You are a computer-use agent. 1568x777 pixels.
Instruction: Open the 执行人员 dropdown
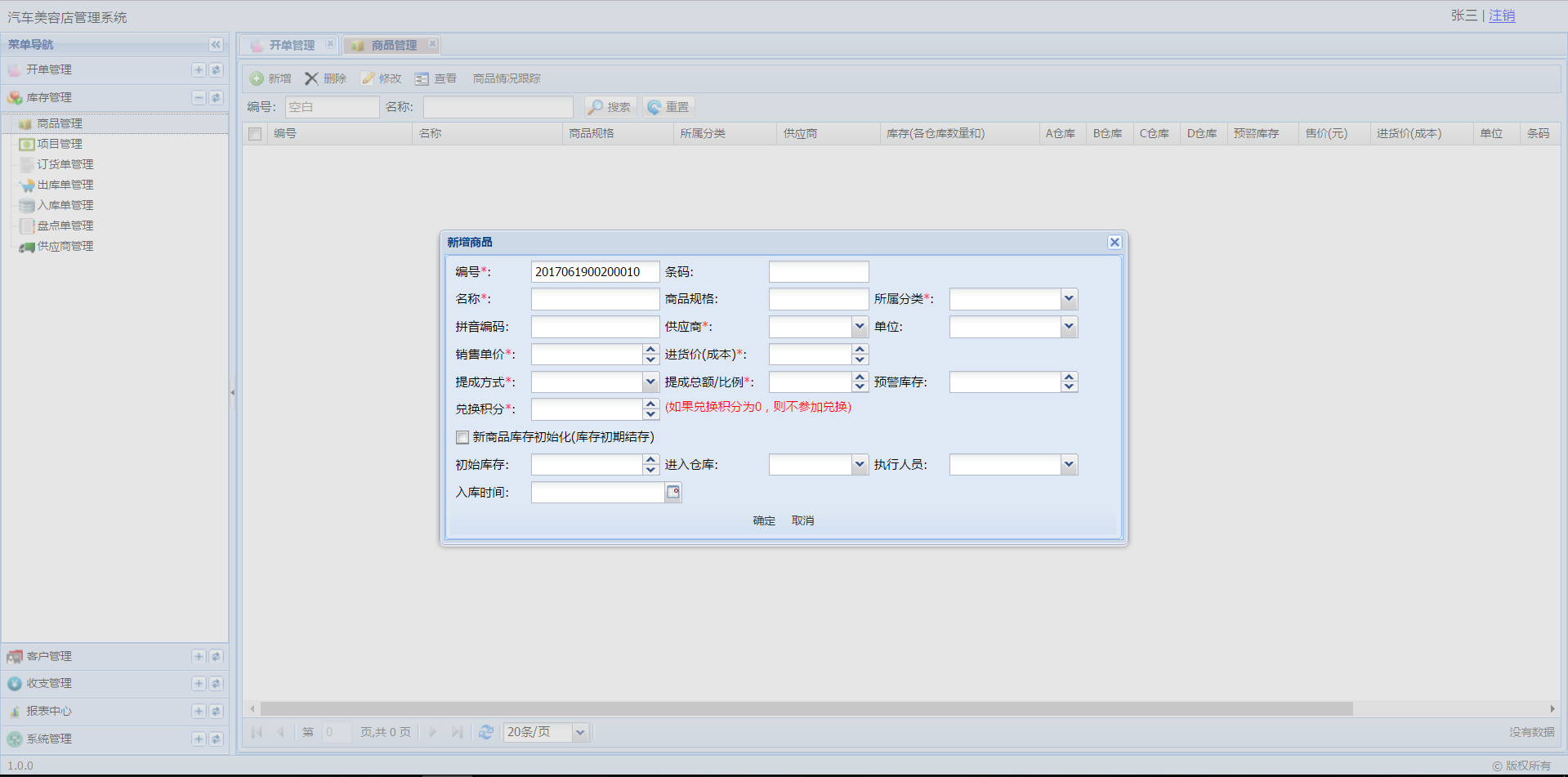pos(1069,464)
